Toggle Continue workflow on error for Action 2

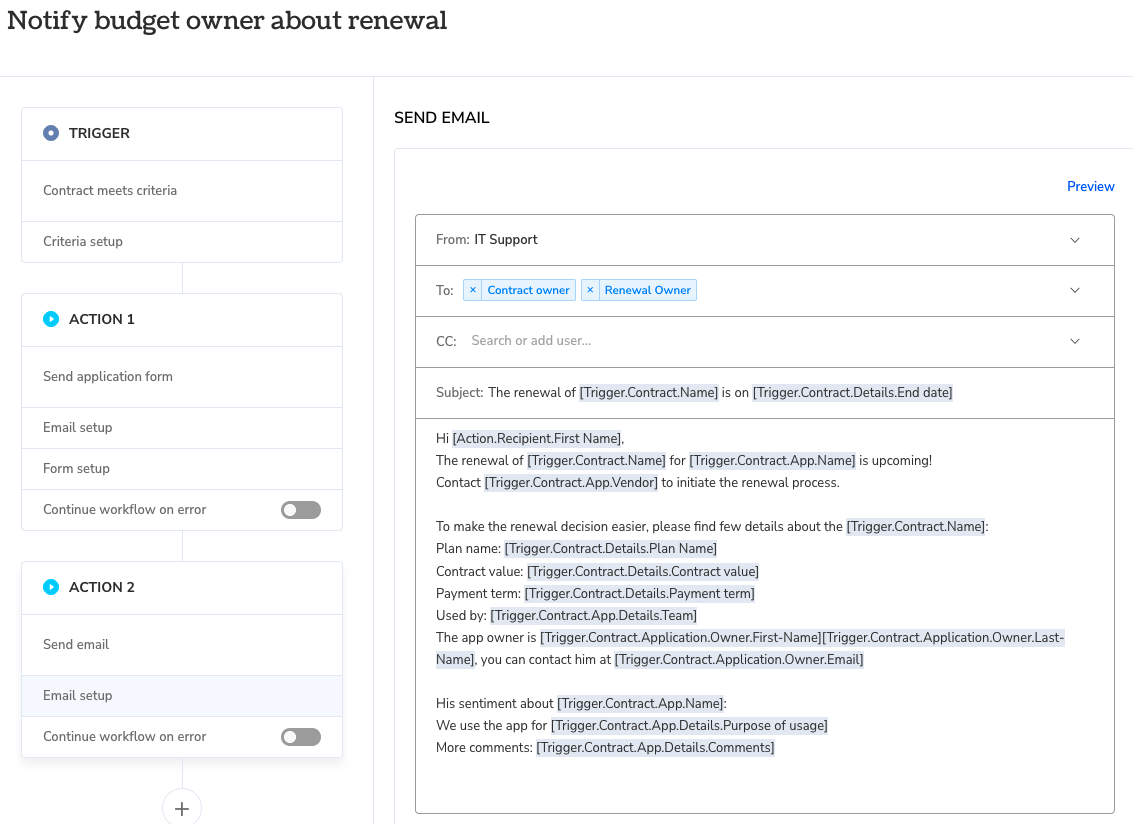[300, 736]
